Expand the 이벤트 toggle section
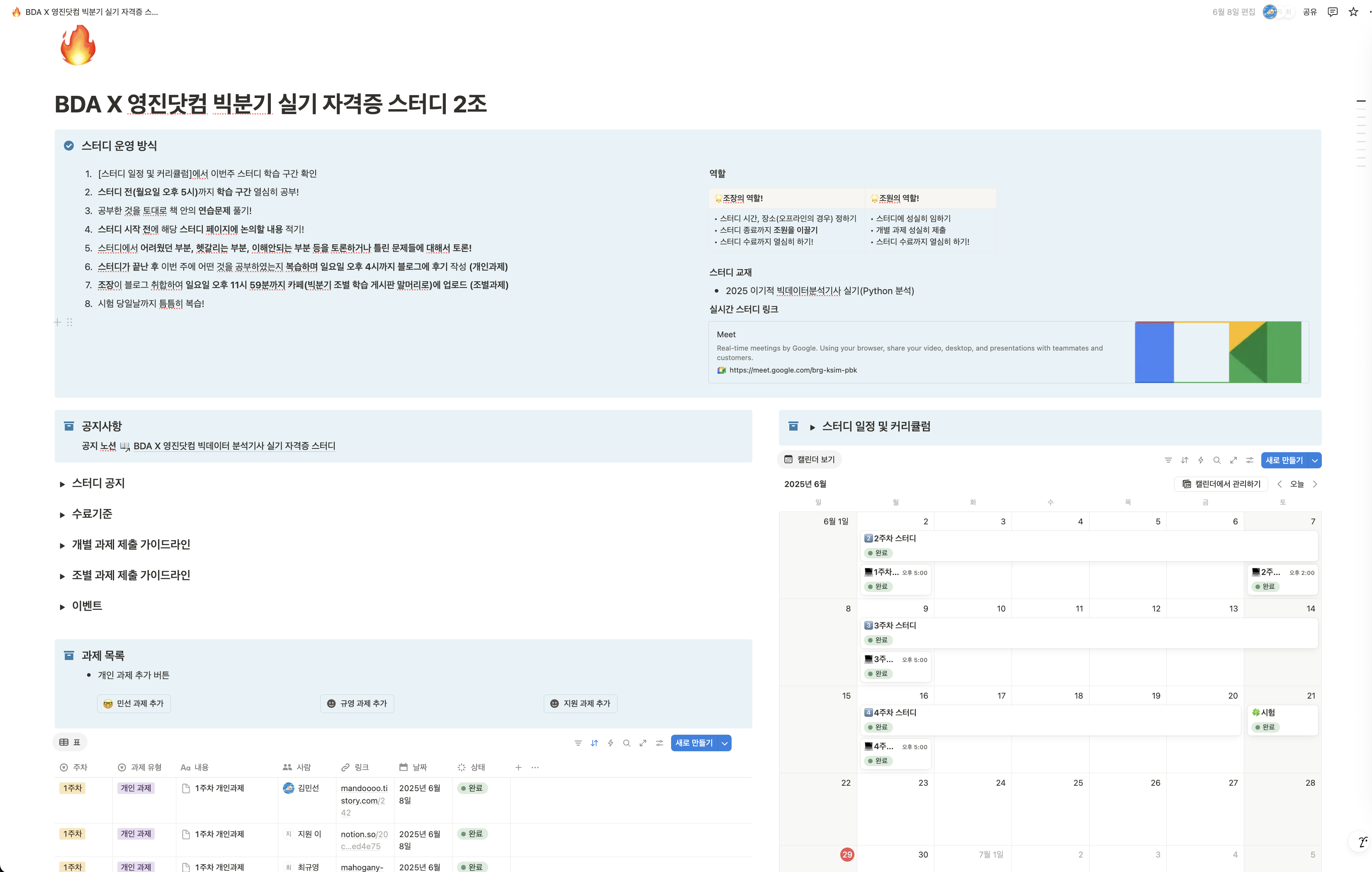Screen dimensions: 1372x872 click(62, 607)
